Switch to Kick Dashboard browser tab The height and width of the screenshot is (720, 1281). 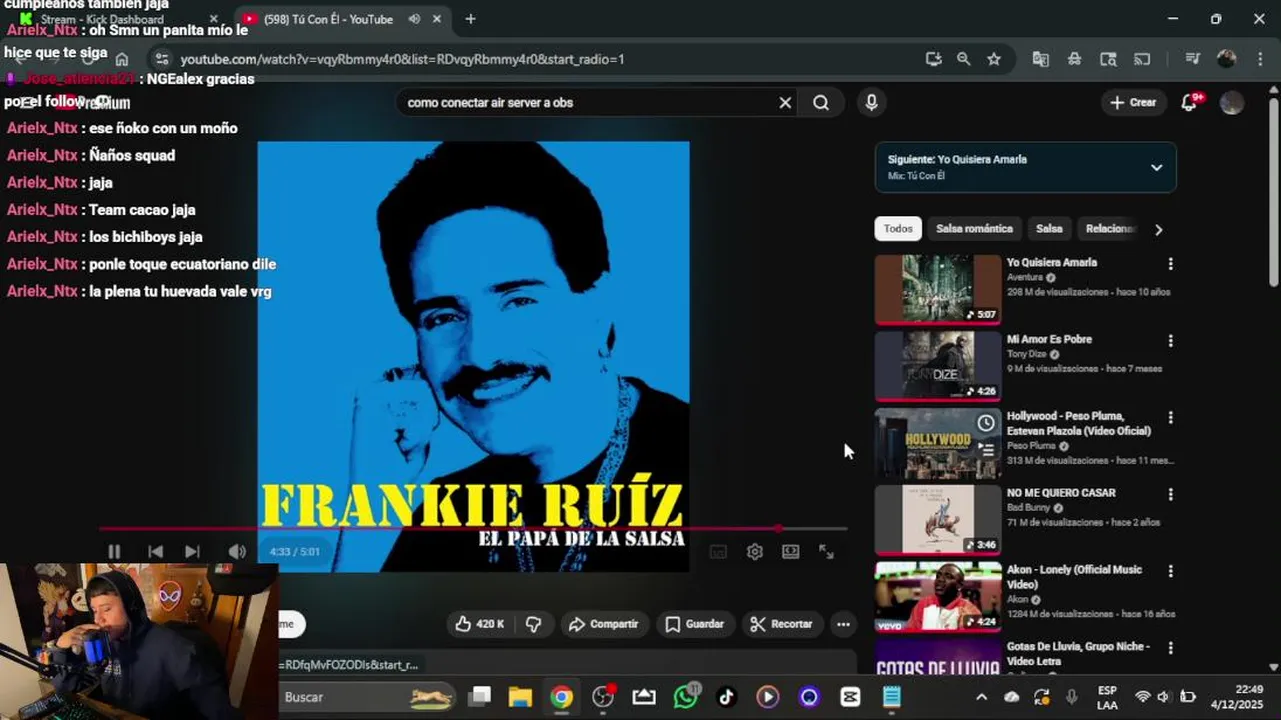coord(115,19)
